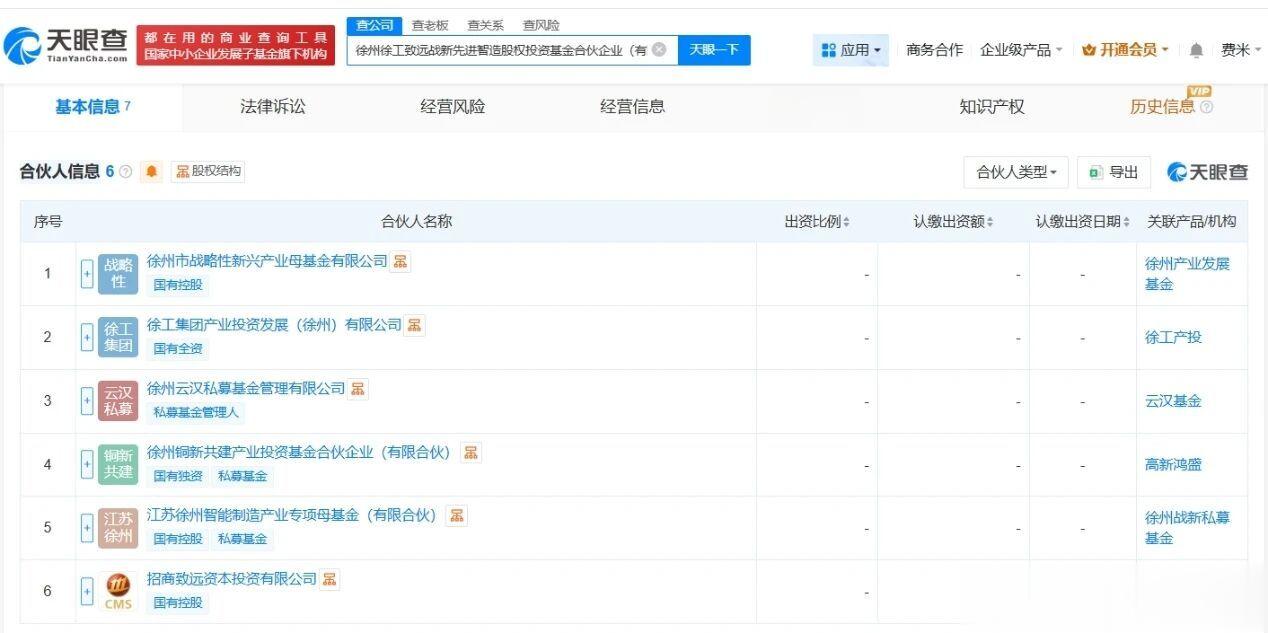Expand row 2 徐工集团产业投资发展 plus toggle
Screen dimensions: 1268x633
(87, 337)
